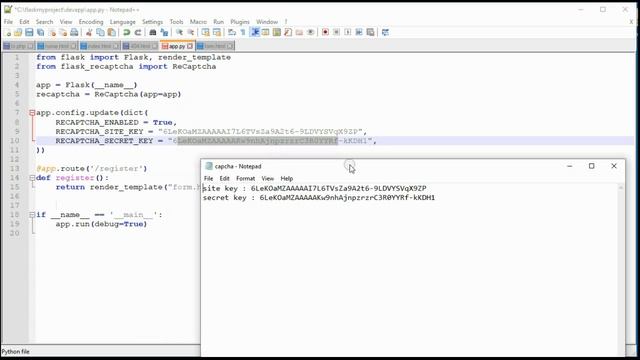640x360 pixels.
Task: Open Help menu in capcha Notepad
Action: point(287,178)
